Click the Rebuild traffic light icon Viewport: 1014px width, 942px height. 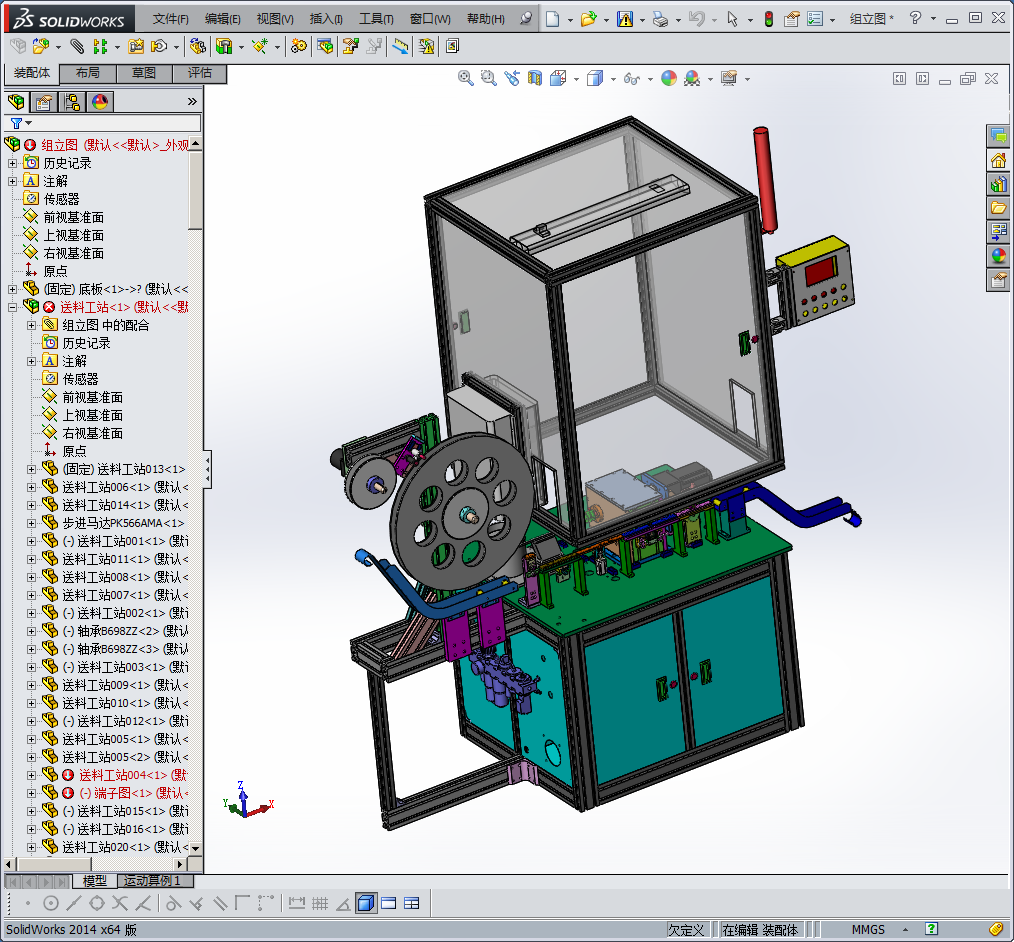(768, 19)
